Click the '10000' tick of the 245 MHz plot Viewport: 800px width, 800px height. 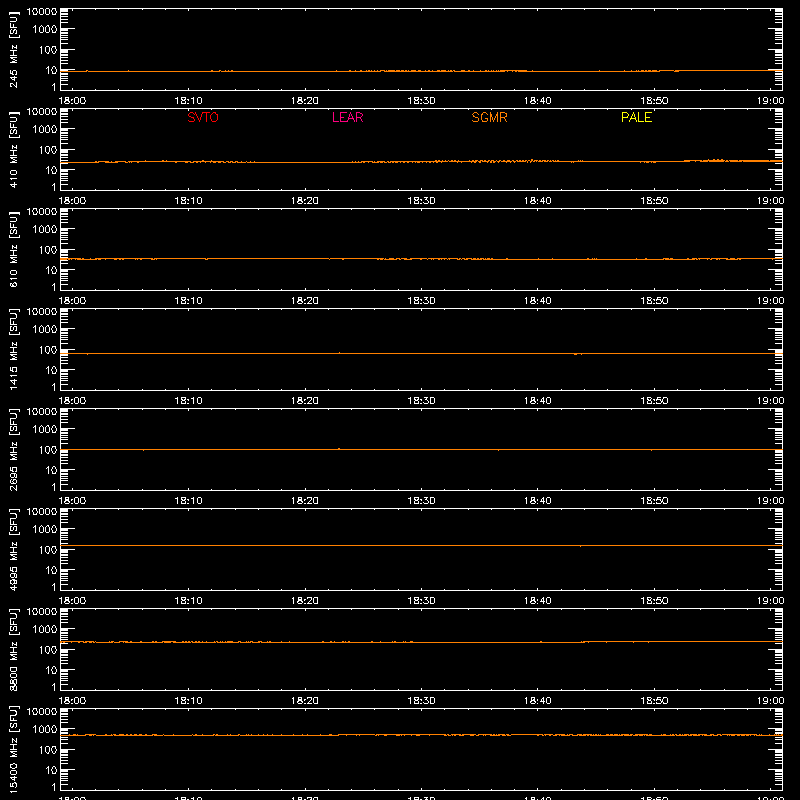pyautogui.click(x=42, y=12)
